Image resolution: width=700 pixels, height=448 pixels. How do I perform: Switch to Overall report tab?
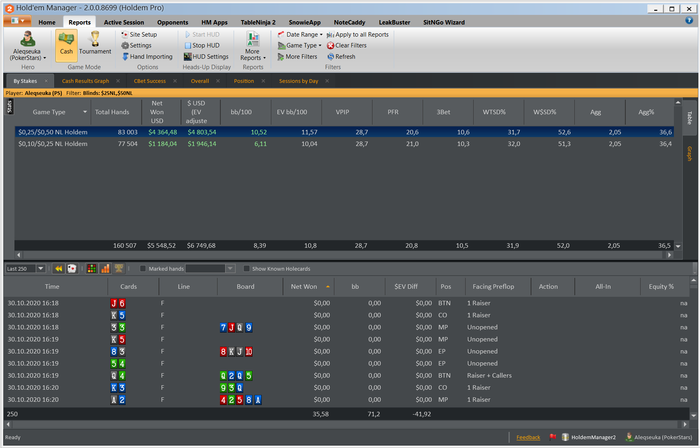click(200, 81)
